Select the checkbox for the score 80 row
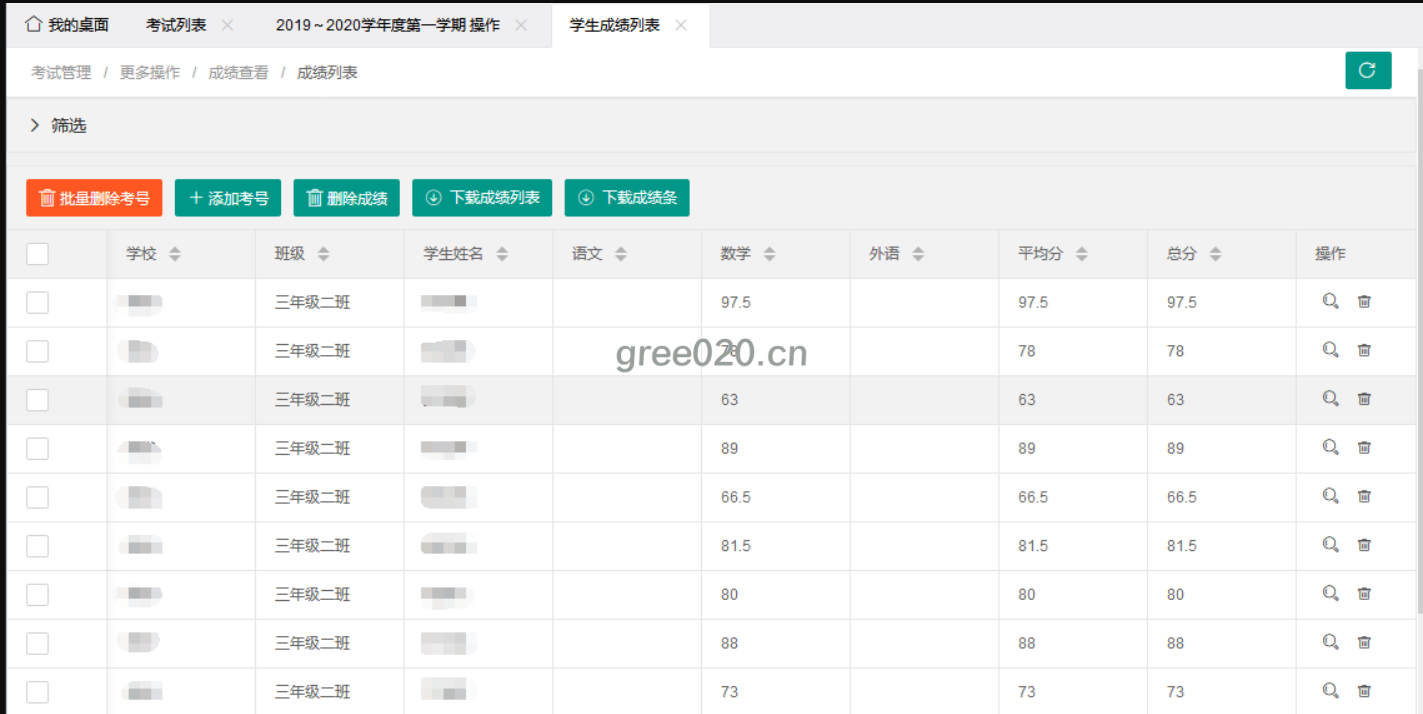1423x714 pixels. point(38,594)
